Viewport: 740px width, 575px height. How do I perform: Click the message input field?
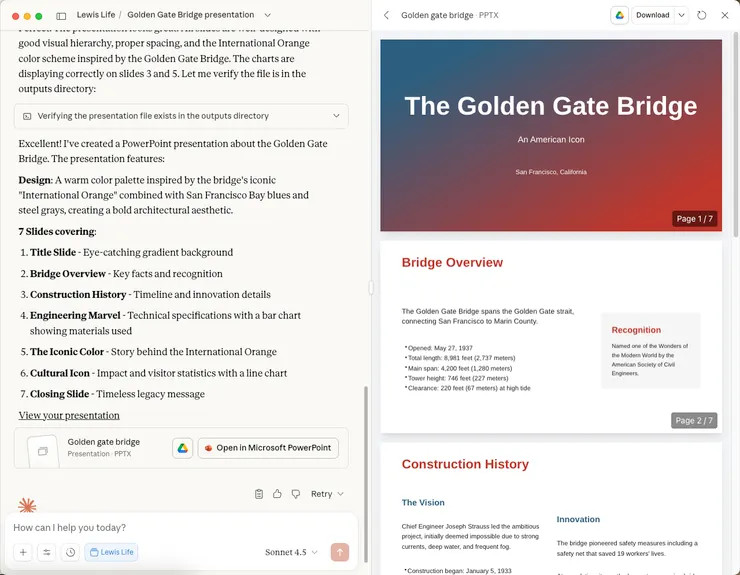(x=180, y=527)
